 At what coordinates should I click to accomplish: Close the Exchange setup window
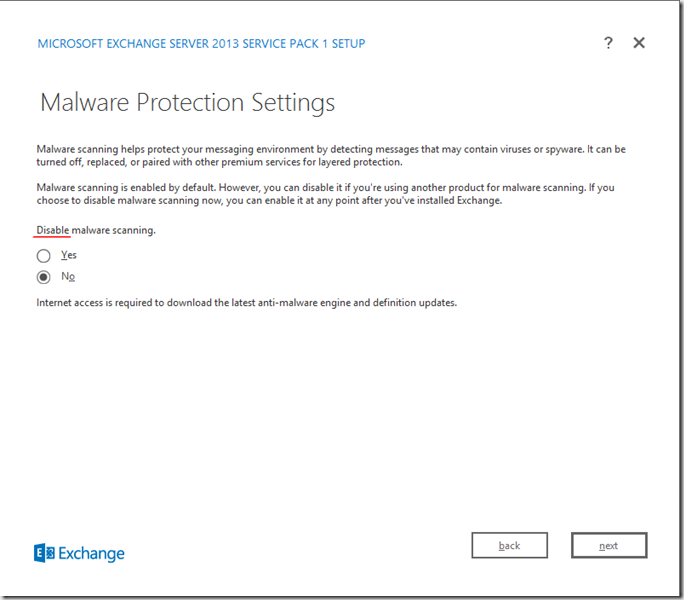(639, 43)
